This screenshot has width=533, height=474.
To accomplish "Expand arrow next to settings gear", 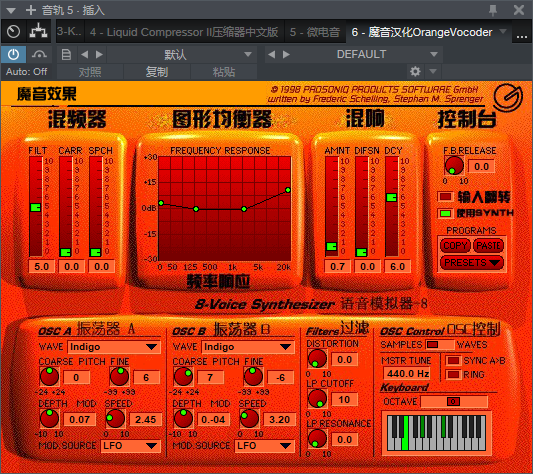I will (x=433, y=71).
